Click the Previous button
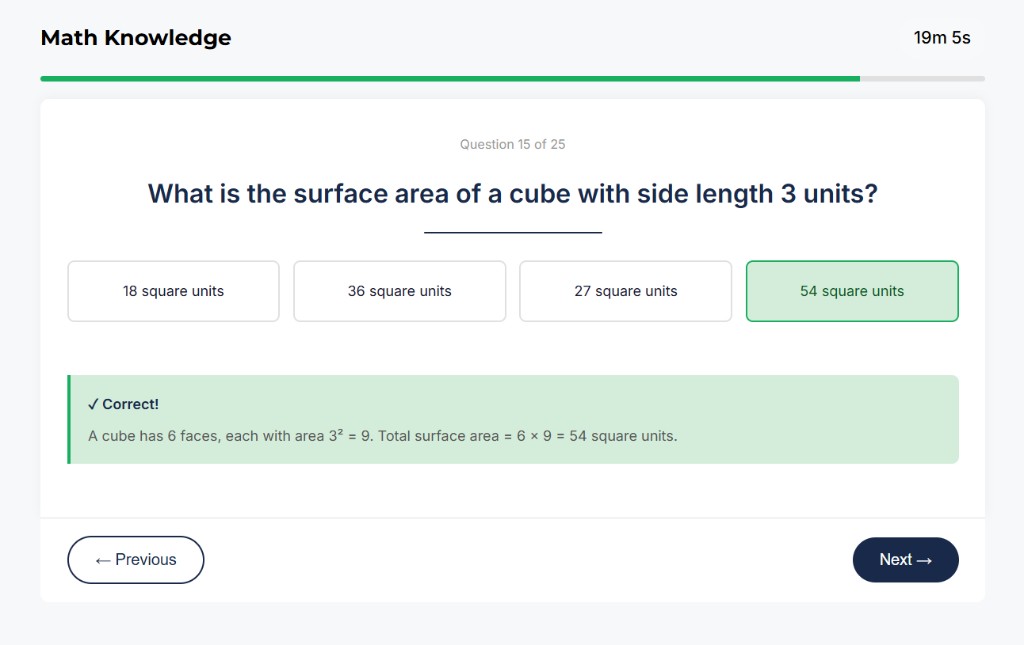 tap(135, 559)
